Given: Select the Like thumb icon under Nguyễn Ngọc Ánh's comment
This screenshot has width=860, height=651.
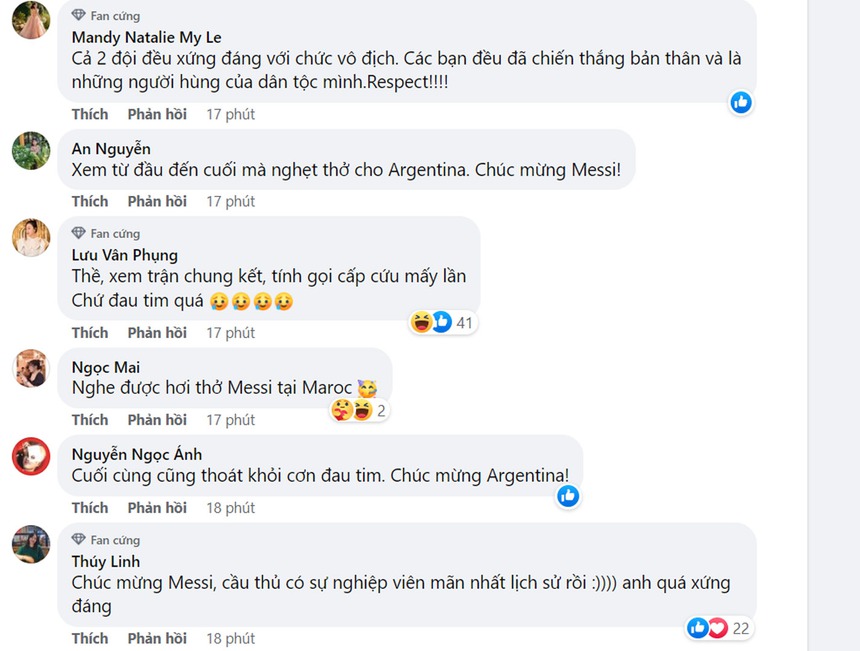Looking at the screenshot, I should pyautogui.click(x=568, y=495).
